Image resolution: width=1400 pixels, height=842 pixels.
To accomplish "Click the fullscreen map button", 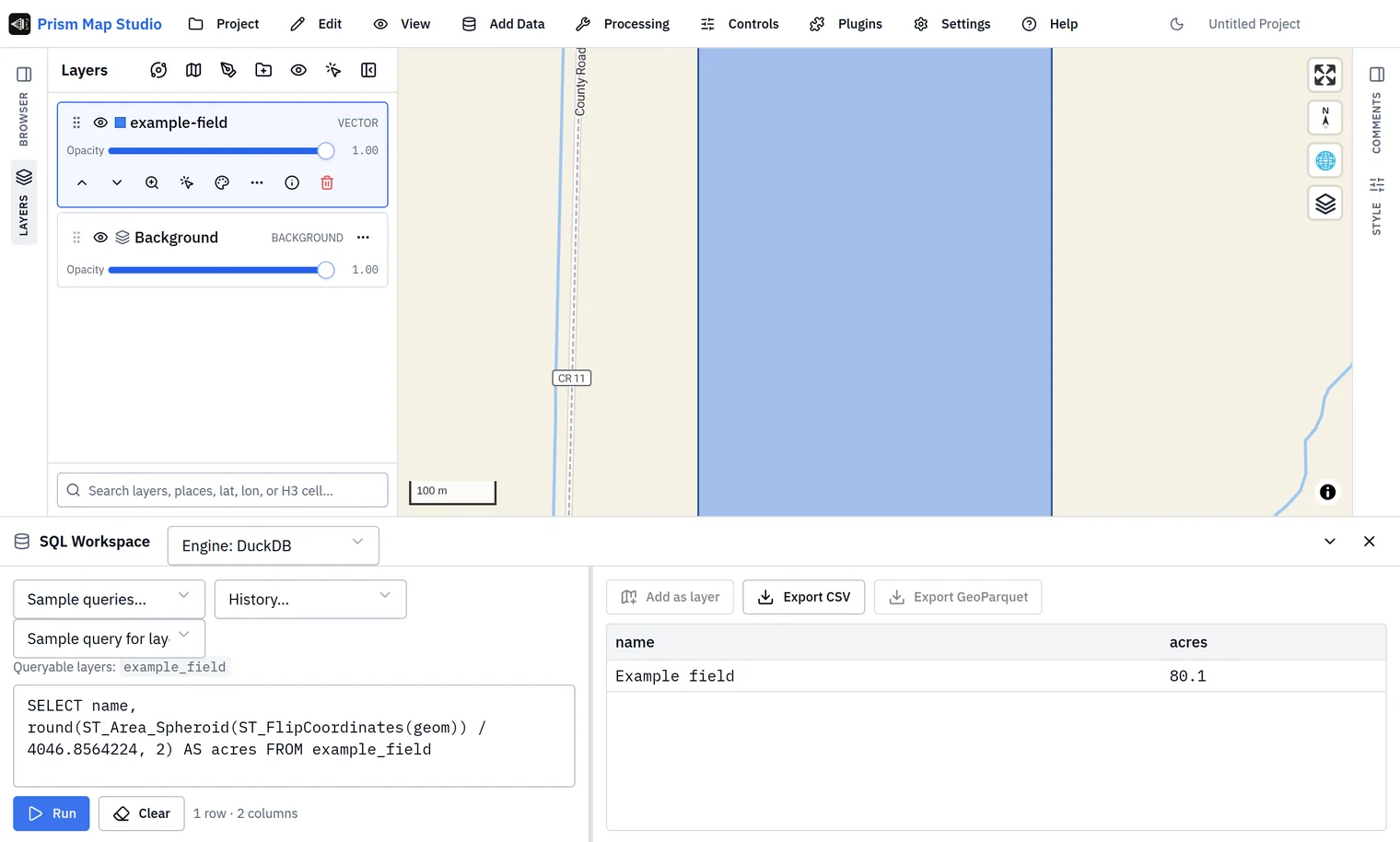I will pos(1325,75).
